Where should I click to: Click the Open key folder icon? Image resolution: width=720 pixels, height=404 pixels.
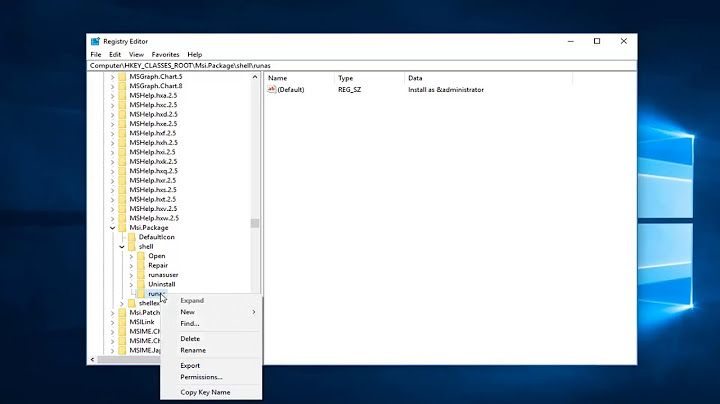click(x=141, y=256)
